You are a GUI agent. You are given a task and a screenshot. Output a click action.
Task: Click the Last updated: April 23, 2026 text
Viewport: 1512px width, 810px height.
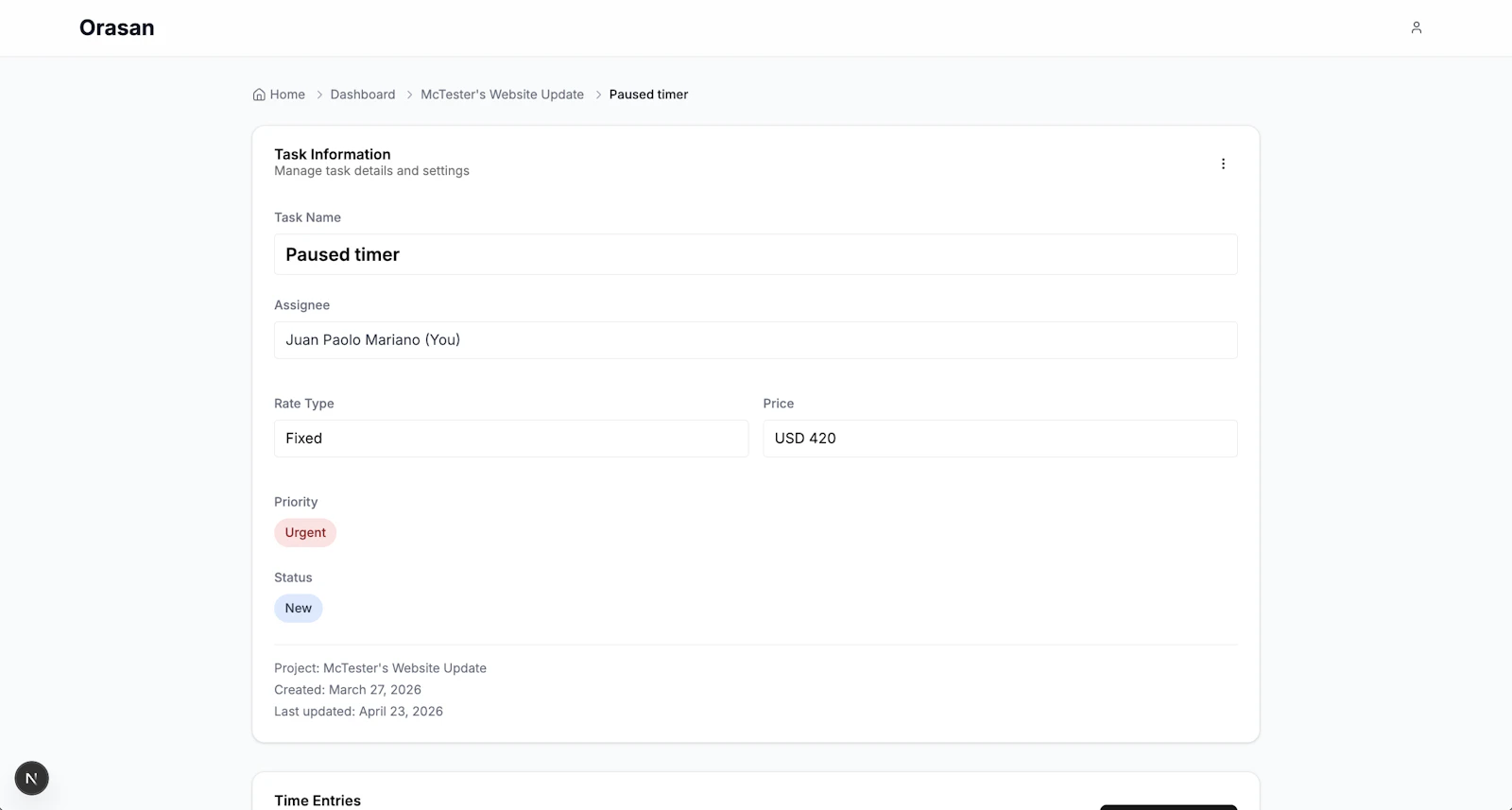pyautogui.click(x=358, y=712)
